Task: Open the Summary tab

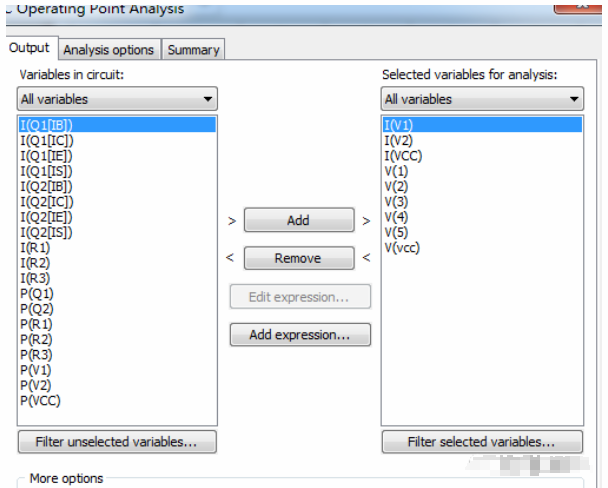Action: [x=192, y=49]
